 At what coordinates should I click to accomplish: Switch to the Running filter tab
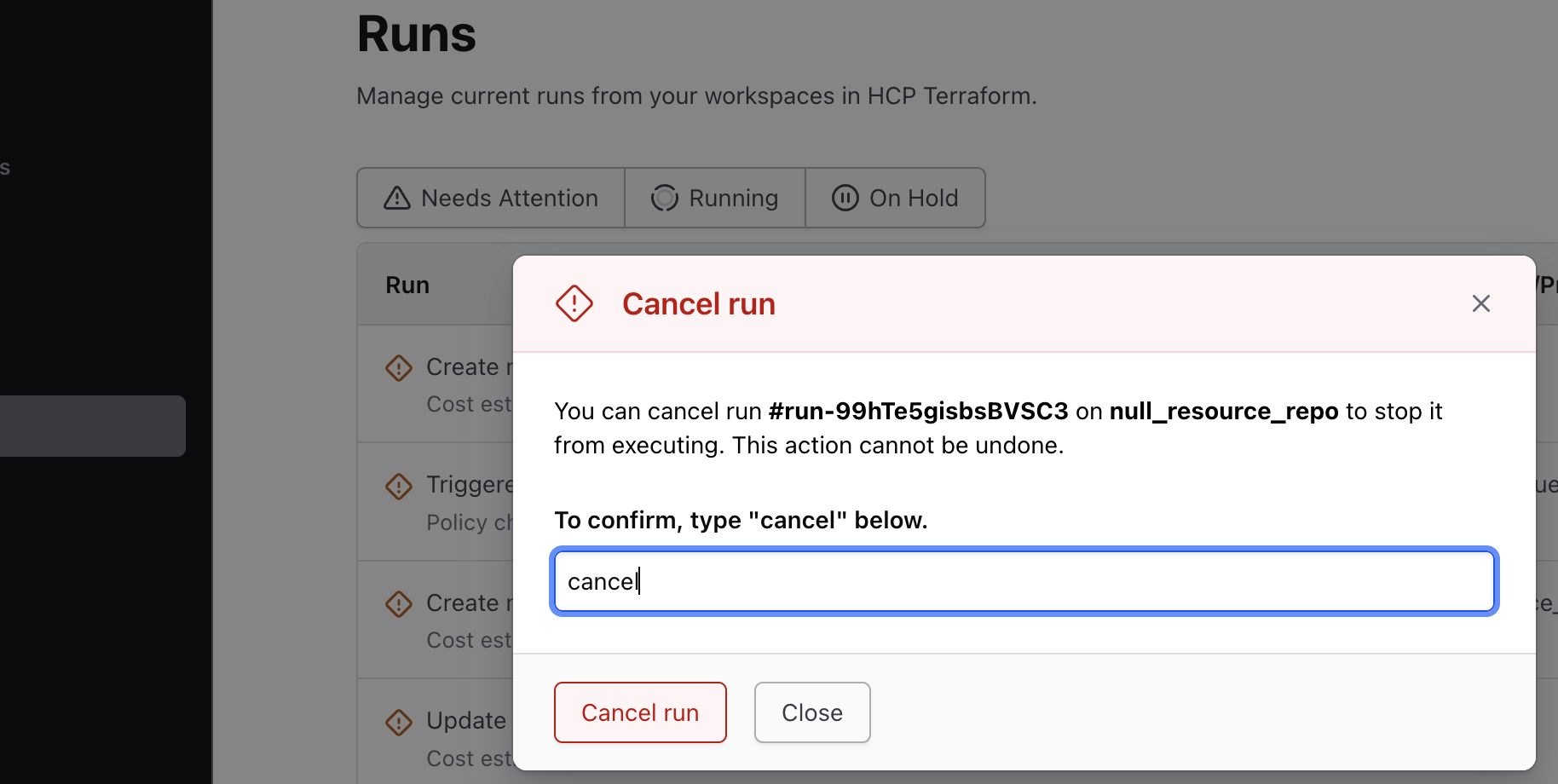pyautogui.click(x=715, y=198)
